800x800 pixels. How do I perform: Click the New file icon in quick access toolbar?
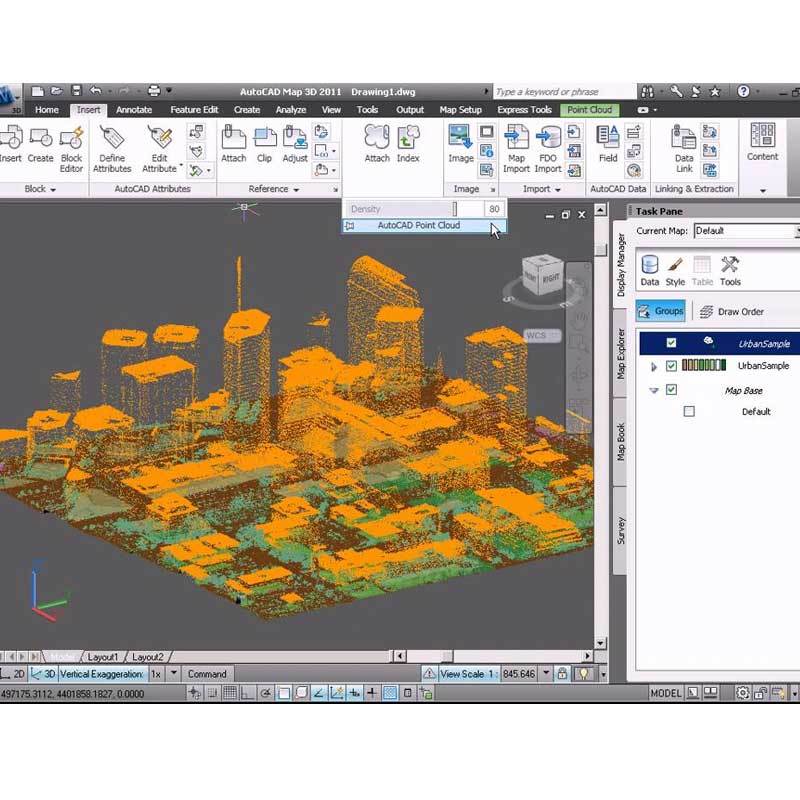pyautogui.click(x=37, y=91)
